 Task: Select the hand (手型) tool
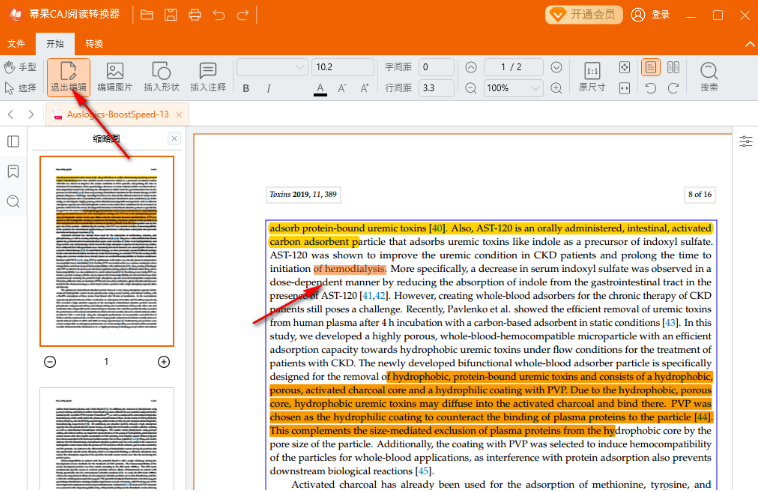click(20, 67)
